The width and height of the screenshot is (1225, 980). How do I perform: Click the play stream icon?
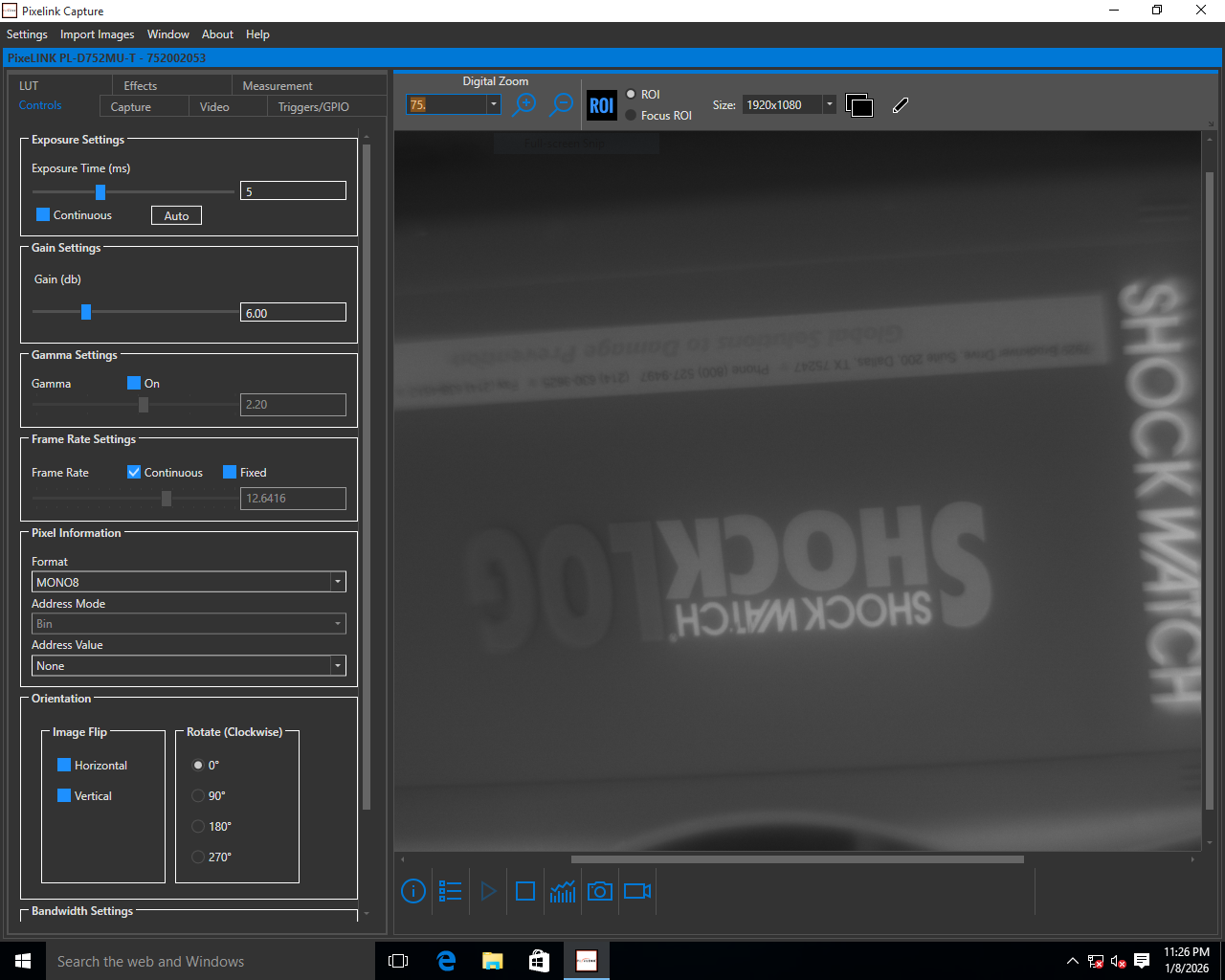(488, 891)
